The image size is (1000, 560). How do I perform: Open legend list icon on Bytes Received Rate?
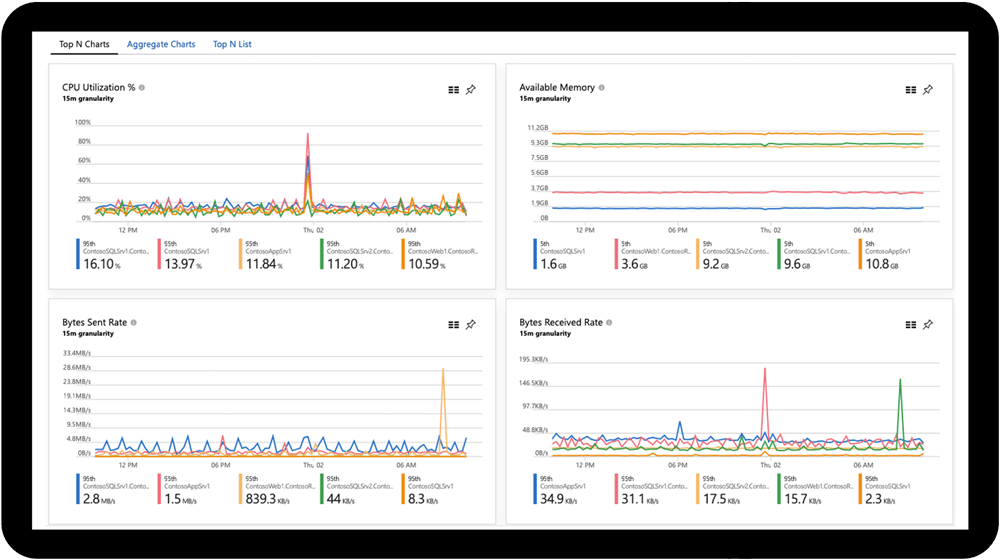coord(911,325)
